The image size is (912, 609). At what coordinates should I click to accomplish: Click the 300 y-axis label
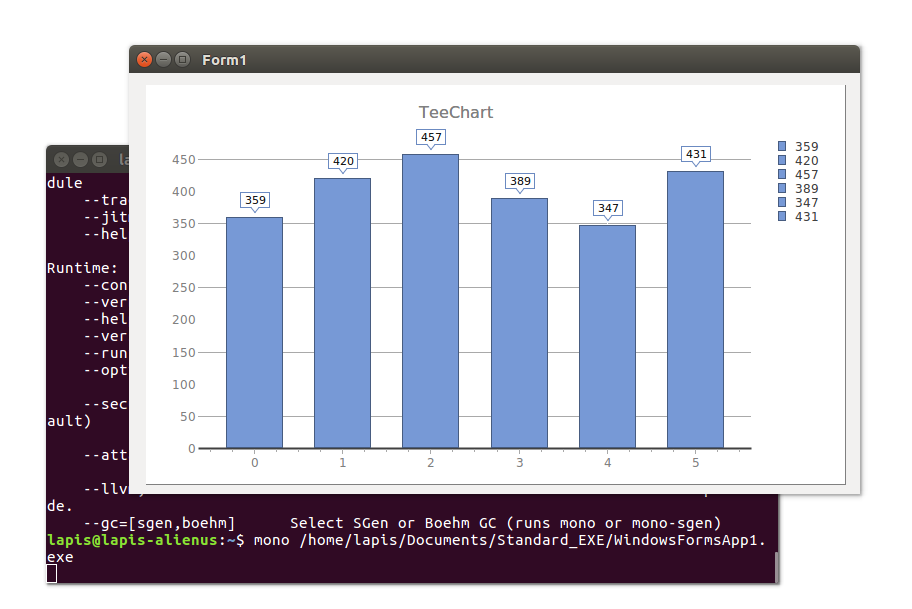coord(184,255)
